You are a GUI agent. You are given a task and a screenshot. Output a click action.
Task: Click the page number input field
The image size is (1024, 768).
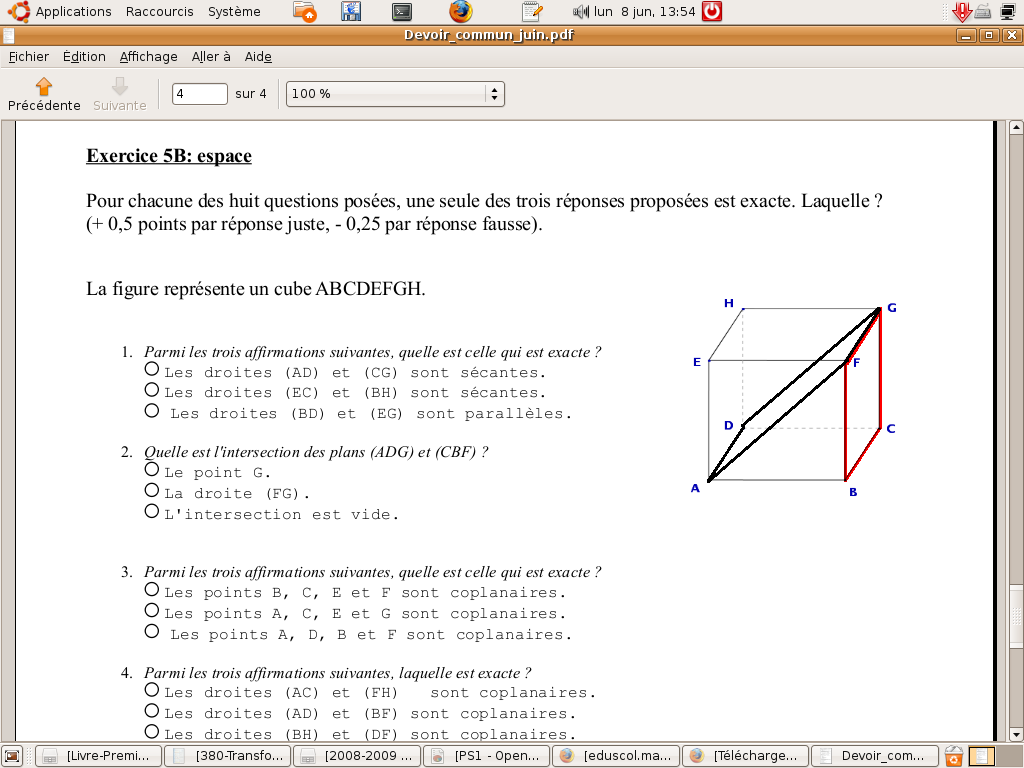pos(200,94)
